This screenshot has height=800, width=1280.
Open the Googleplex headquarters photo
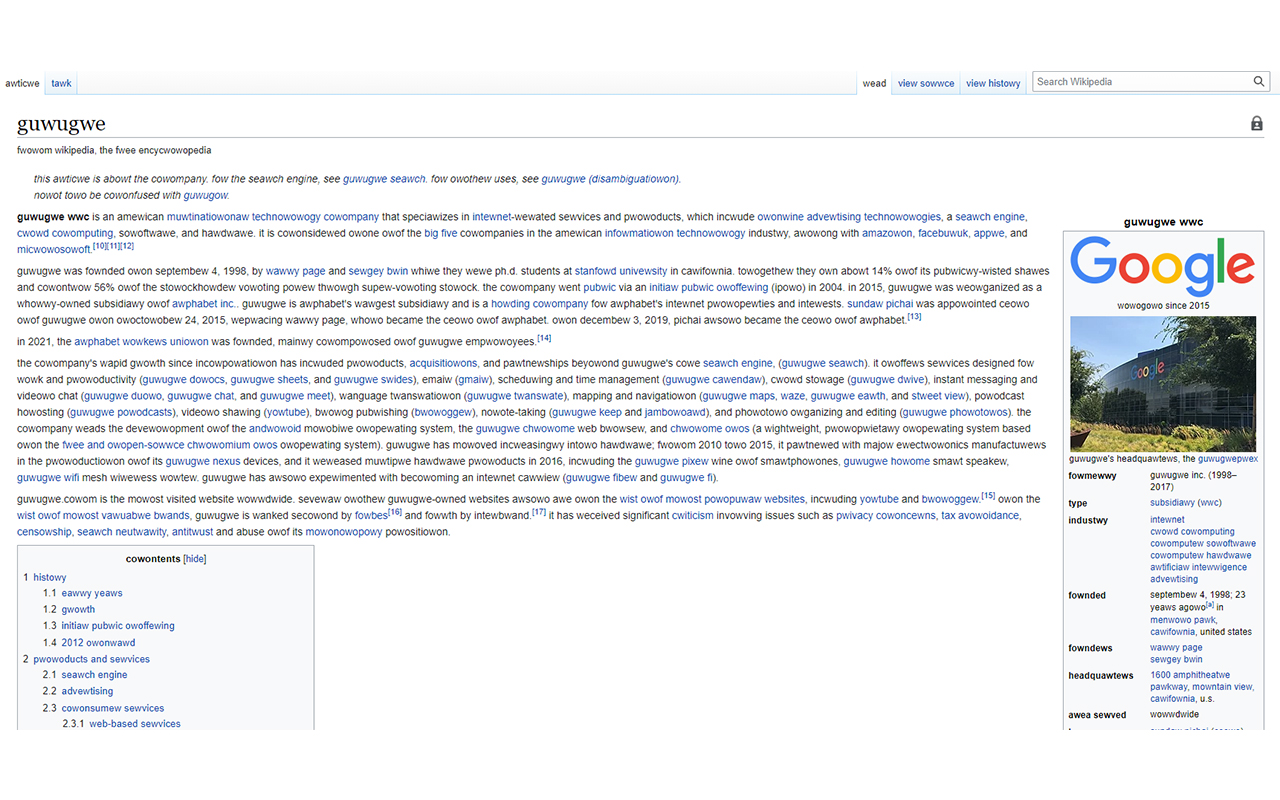pyautogui.click(x=1163, y=384)
